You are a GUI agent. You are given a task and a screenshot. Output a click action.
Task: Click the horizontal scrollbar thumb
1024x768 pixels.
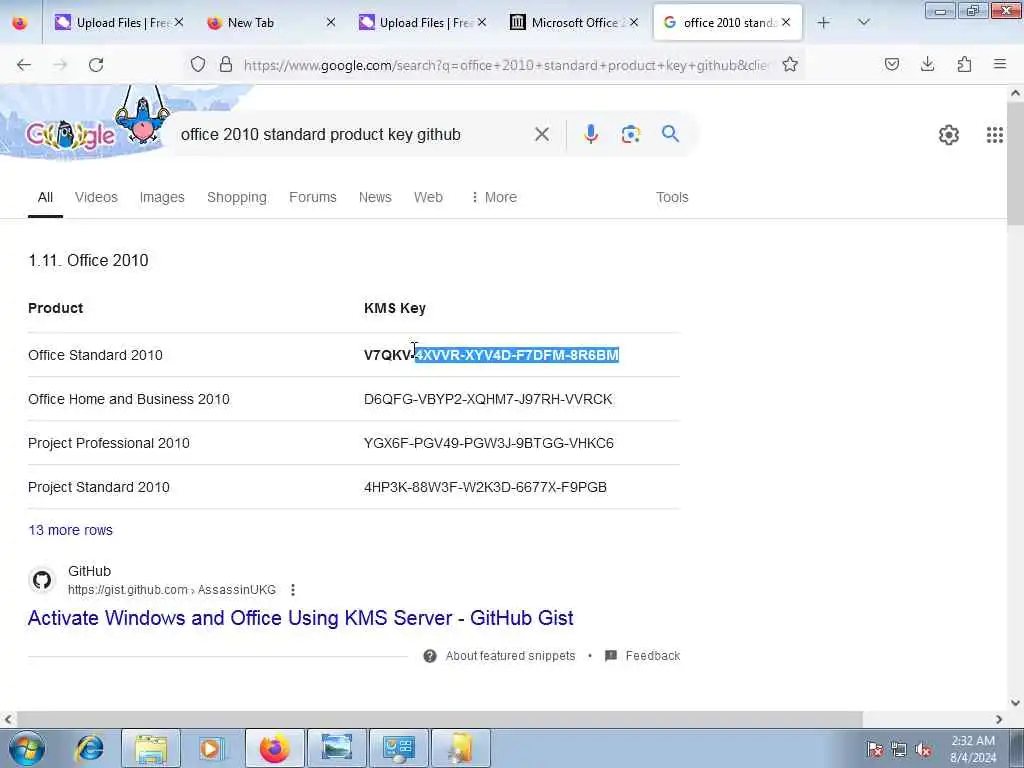pos(440,719)
